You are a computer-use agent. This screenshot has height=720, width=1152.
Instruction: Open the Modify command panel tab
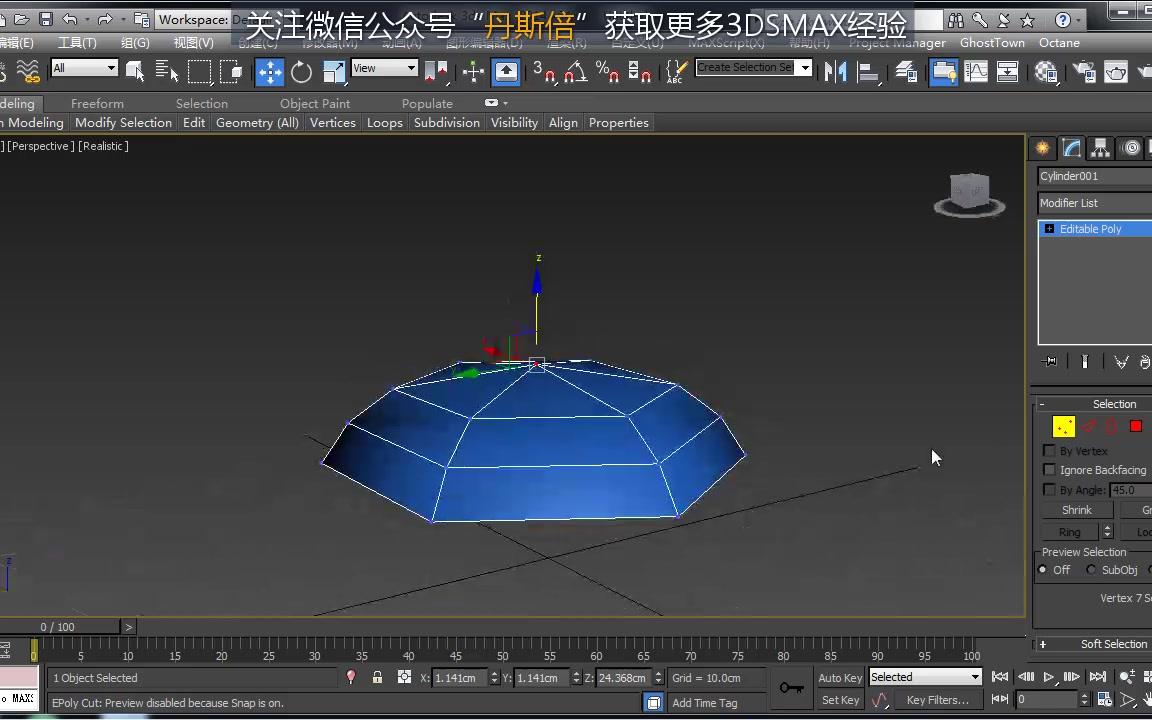click(x=1071, y=147)
